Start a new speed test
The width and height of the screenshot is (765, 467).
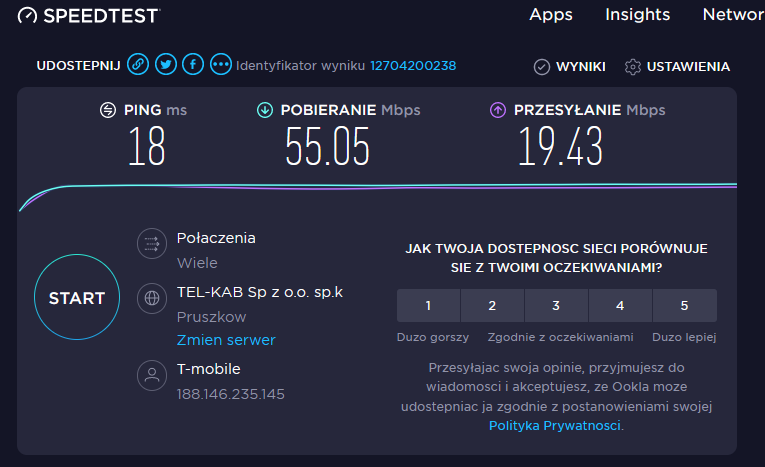pyautogui.click(x=77, y=297)
